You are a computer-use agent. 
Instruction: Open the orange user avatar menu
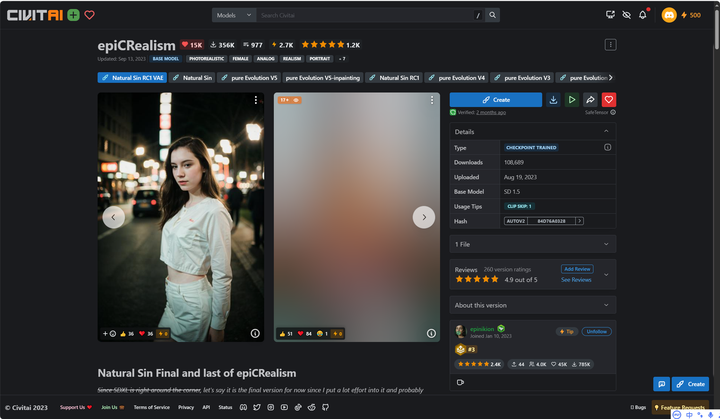(669, 15)
